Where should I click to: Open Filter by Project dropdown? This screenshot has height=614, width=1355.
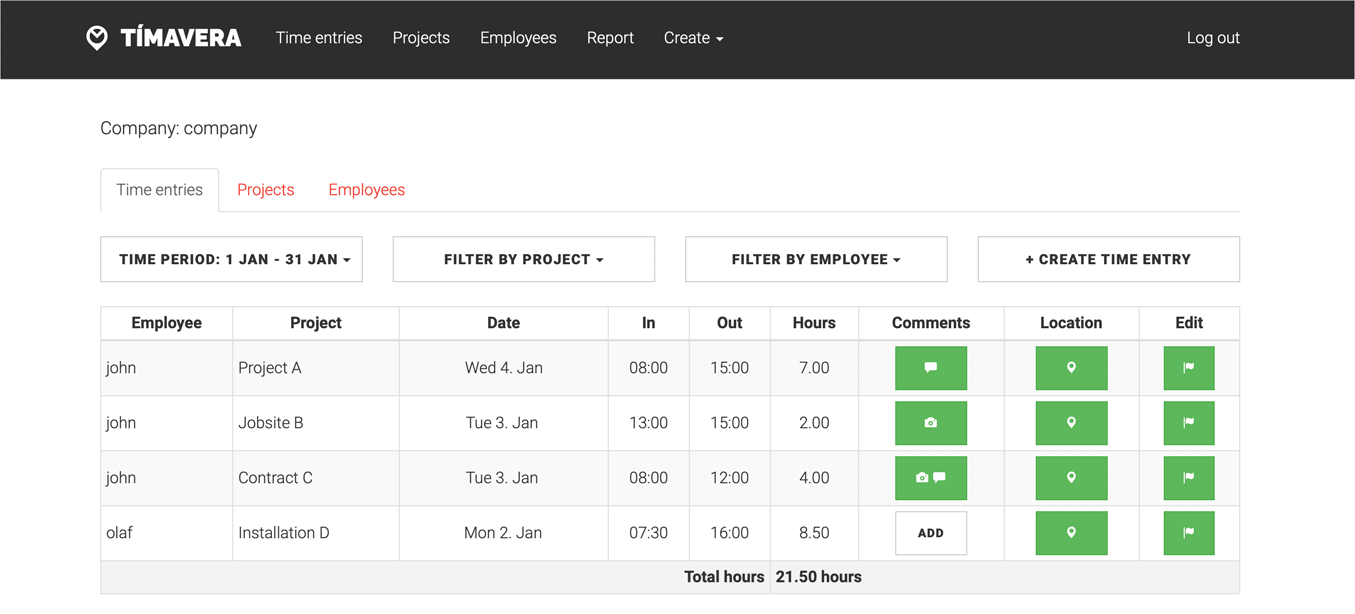[x=523, y=260]
